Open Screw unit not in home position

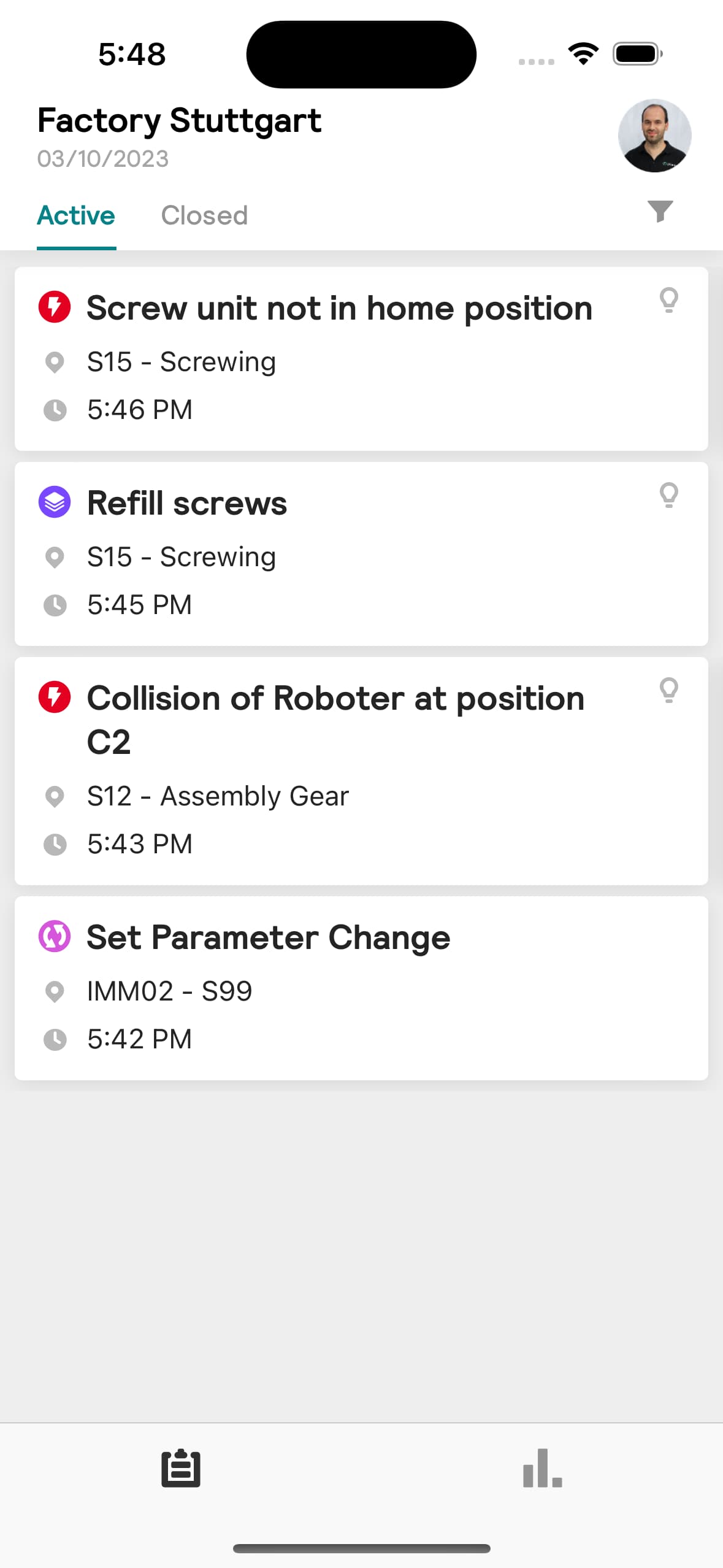[x=361, y=359]
